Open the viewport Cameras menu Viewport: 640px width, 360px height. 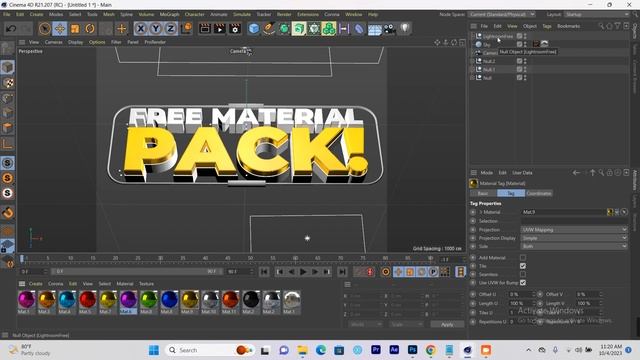point(53,42)
